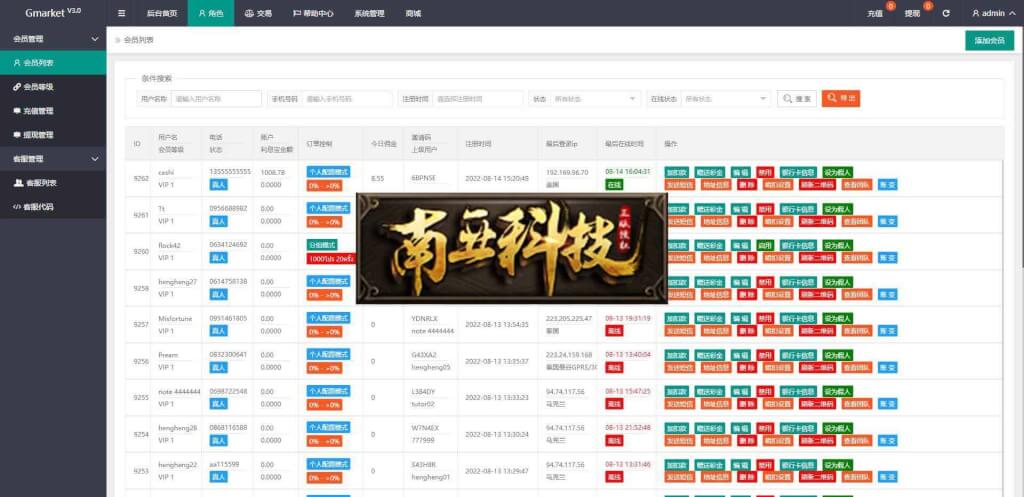The image size is (1024, 497).
Task: Click 设为假人 for user hengheng27
Action: 837,282
